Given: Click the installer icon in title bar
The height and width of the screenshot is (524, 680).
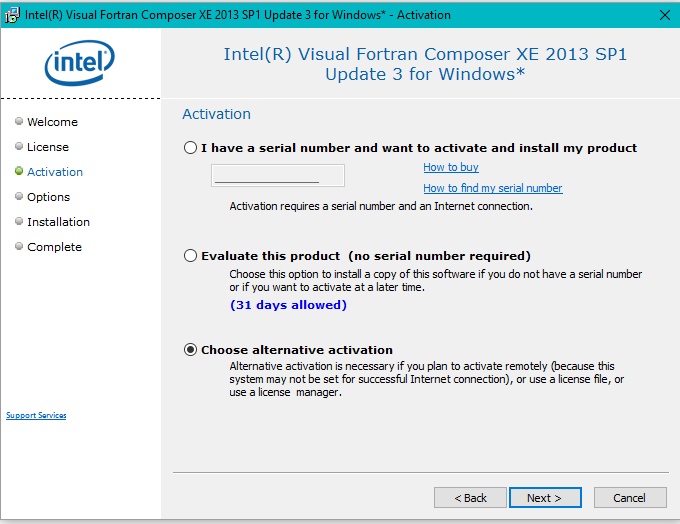Looking at the screenshot, I should tap(12, 15).
